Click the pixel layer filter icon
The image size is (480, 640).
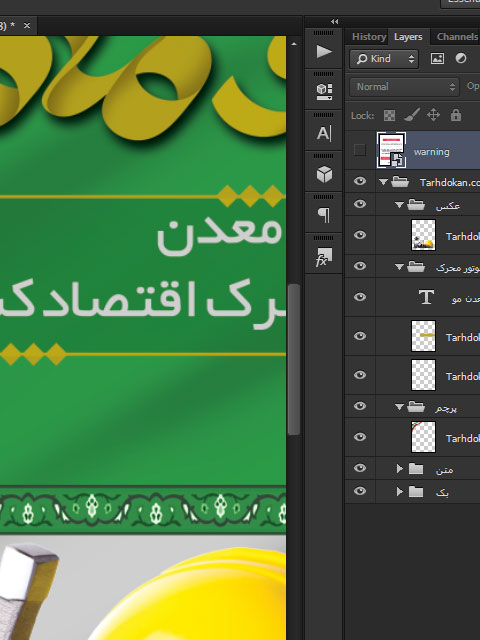click(437, 59)
